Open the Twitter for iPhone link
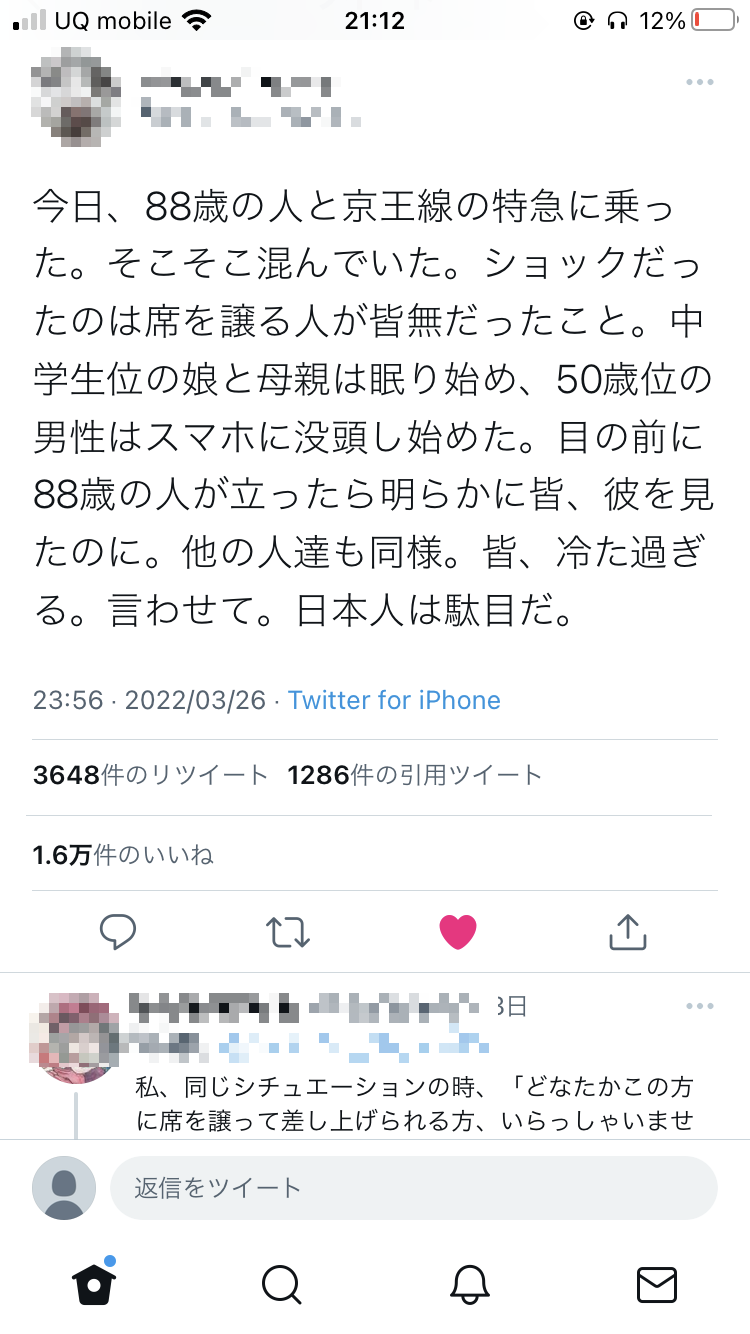The height and width of the screenshot is (1334, 750). (x=394, y=700)
